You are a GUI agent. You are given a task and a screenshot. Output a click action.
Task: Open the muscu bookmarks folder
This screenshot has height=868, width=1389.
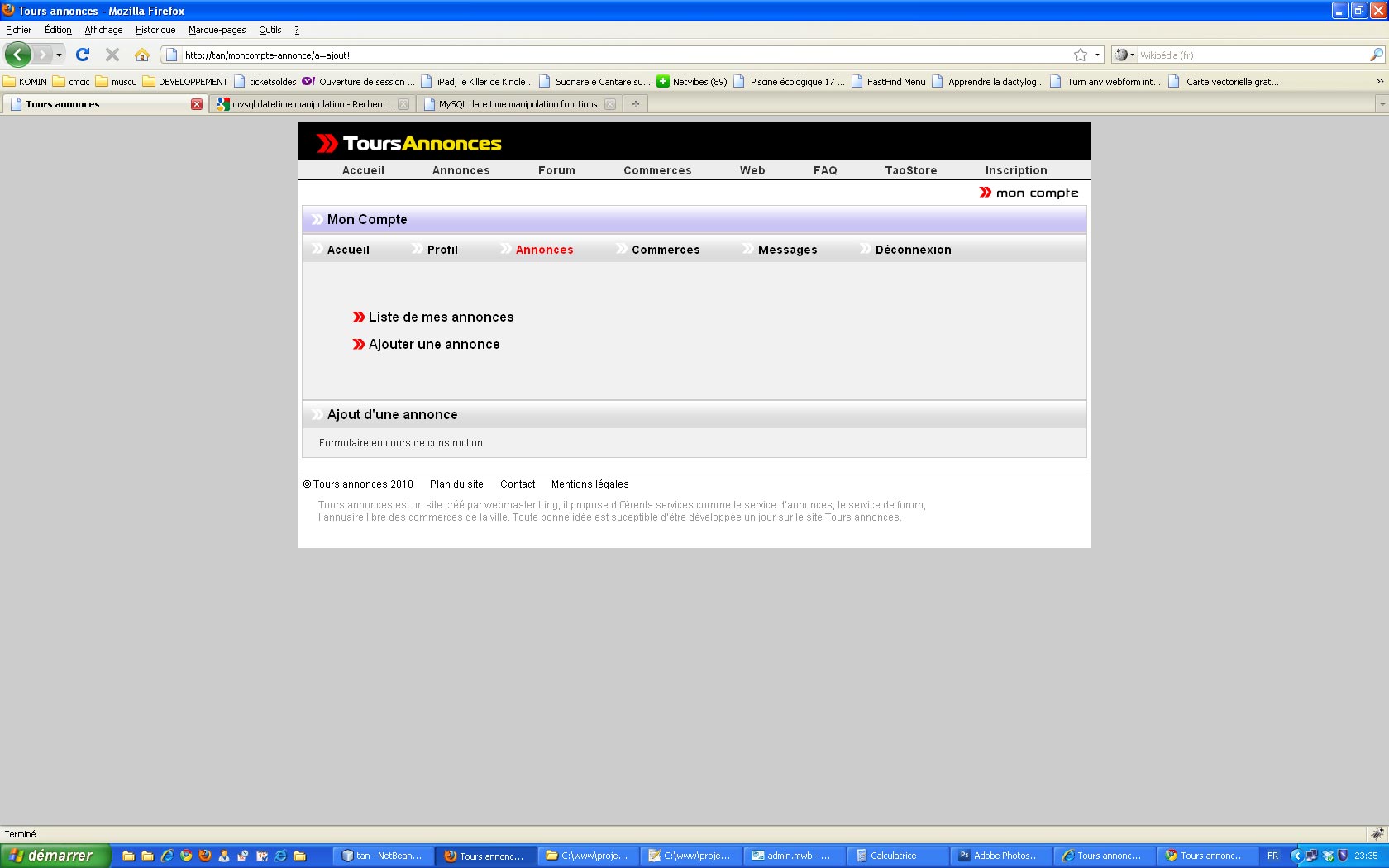click(117, 82)
